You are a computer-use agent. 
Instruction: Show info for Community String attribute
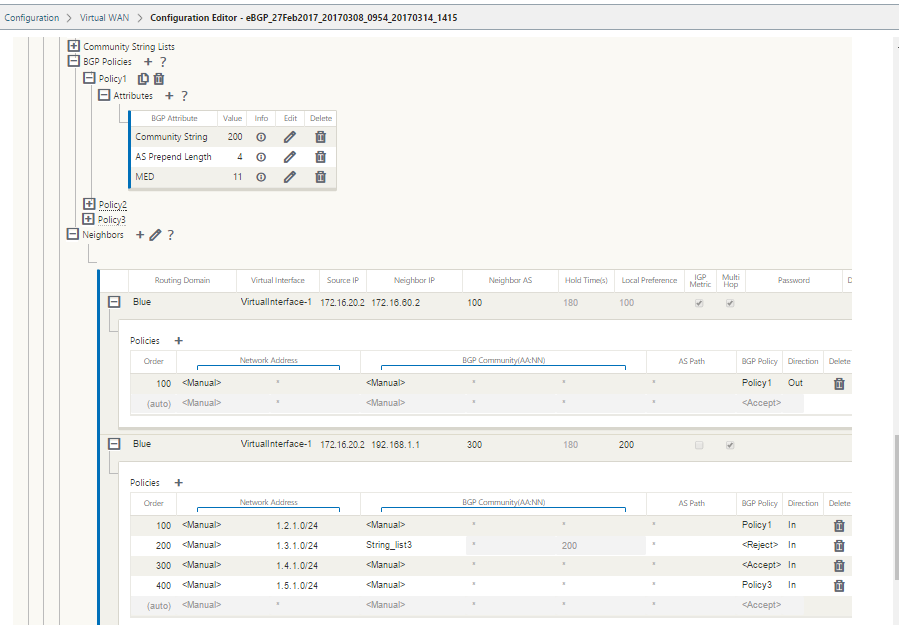tap(261, 137)
